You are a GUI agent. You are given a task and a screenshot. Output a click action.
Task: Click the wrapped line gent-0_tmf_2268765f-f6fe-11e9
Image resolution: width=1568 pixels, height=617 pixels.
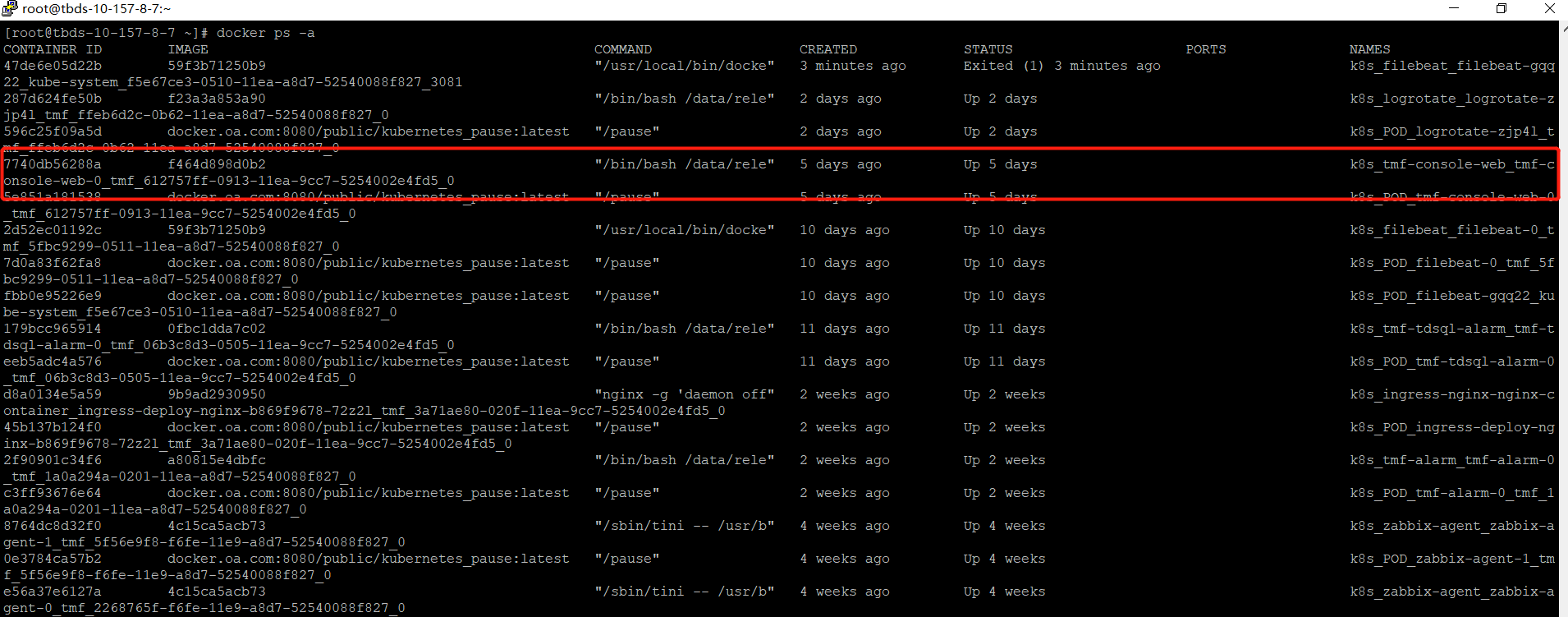(x=204, y=608)
